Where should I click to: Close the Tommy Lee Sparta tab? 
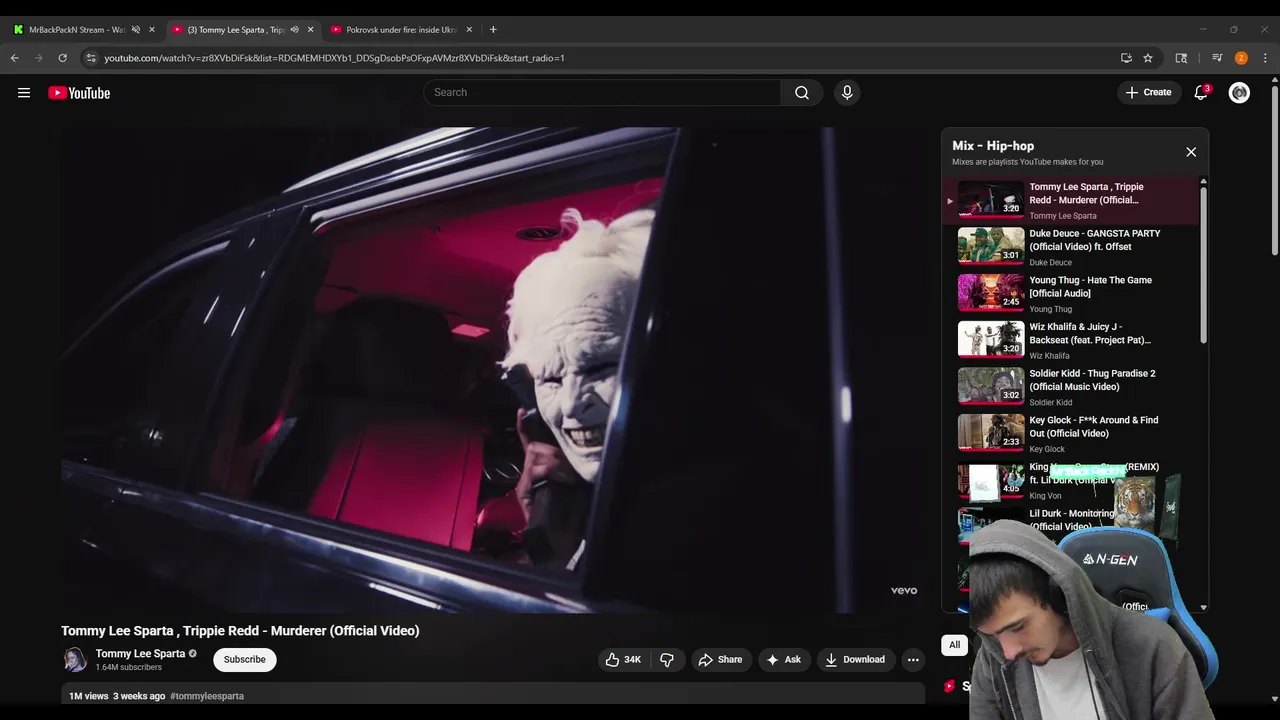pyautogui.click(x=310, y=30)
